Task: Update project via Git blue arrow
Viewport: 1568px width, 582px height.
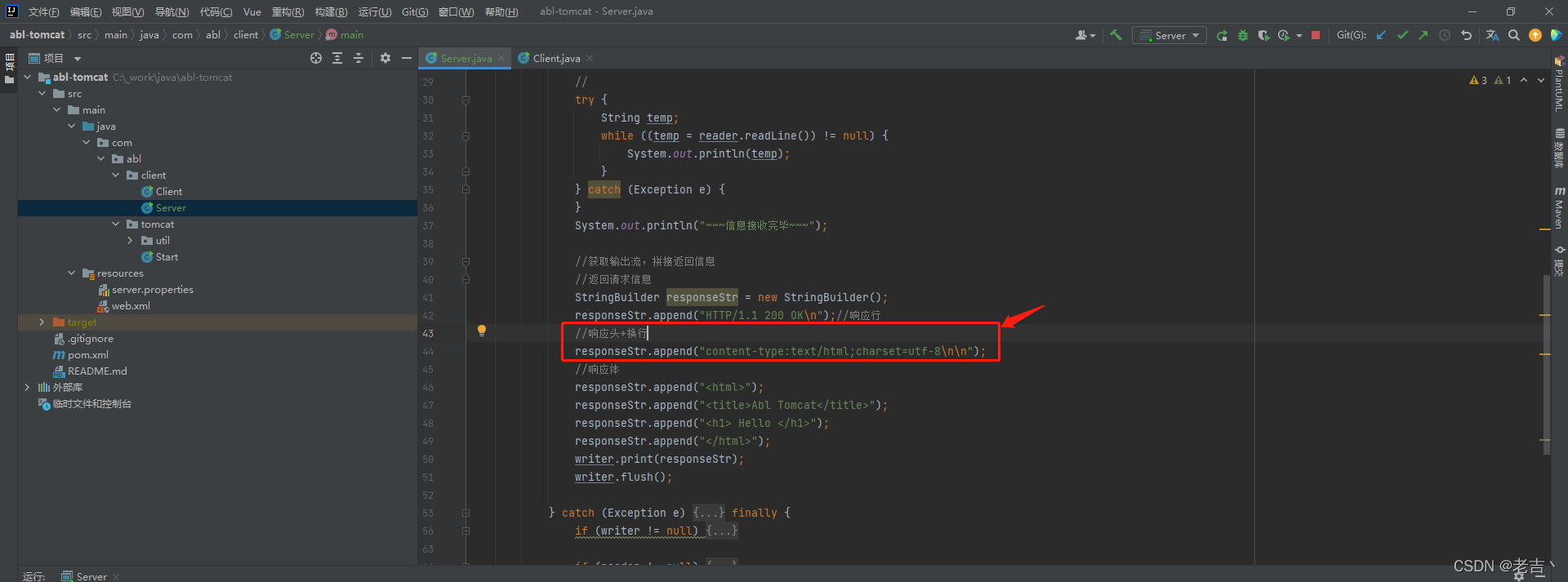Action: [x=1381, y=35]
